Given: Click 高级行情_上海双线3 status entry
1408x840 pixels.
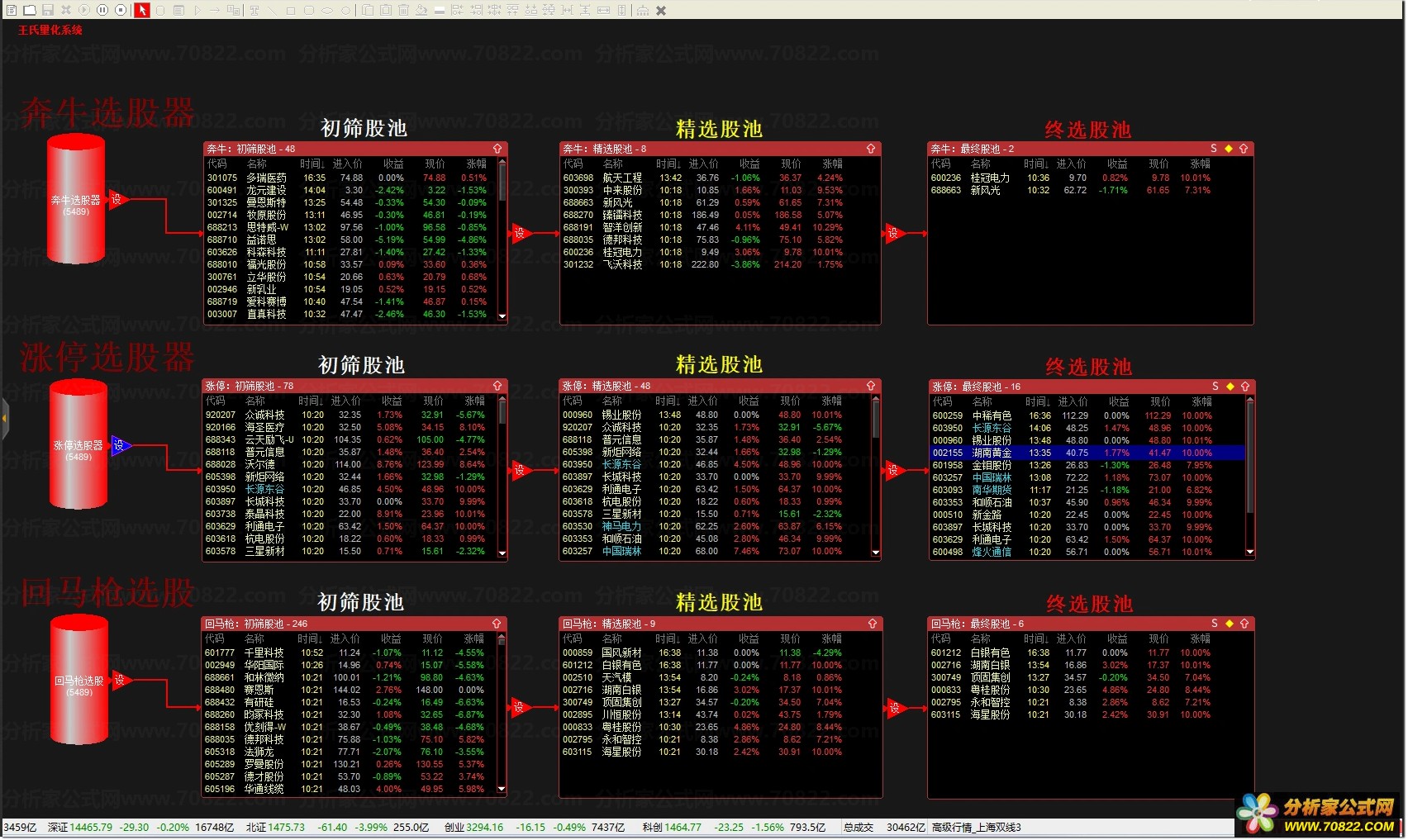Looking at the screenshot, I should 977,827.
